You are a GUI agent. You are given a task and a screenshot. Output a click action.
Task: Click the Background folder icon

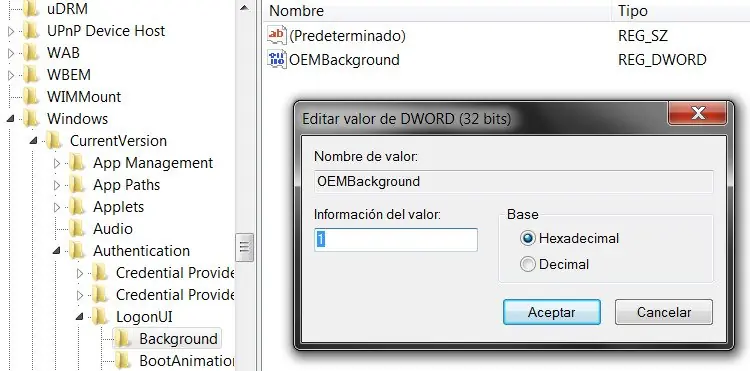tap(123, 338)
